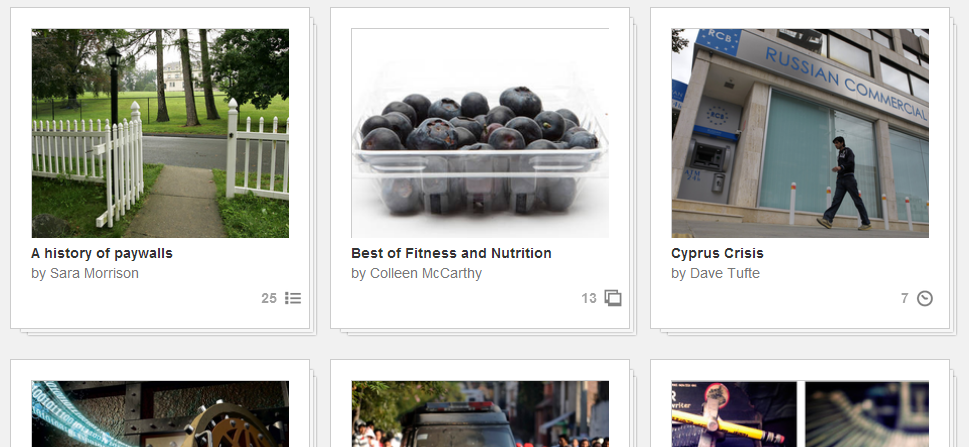Viewport: 969px width, 447px height.
Task: Click the 25 item count on the paywalls card
Action: 269,299
